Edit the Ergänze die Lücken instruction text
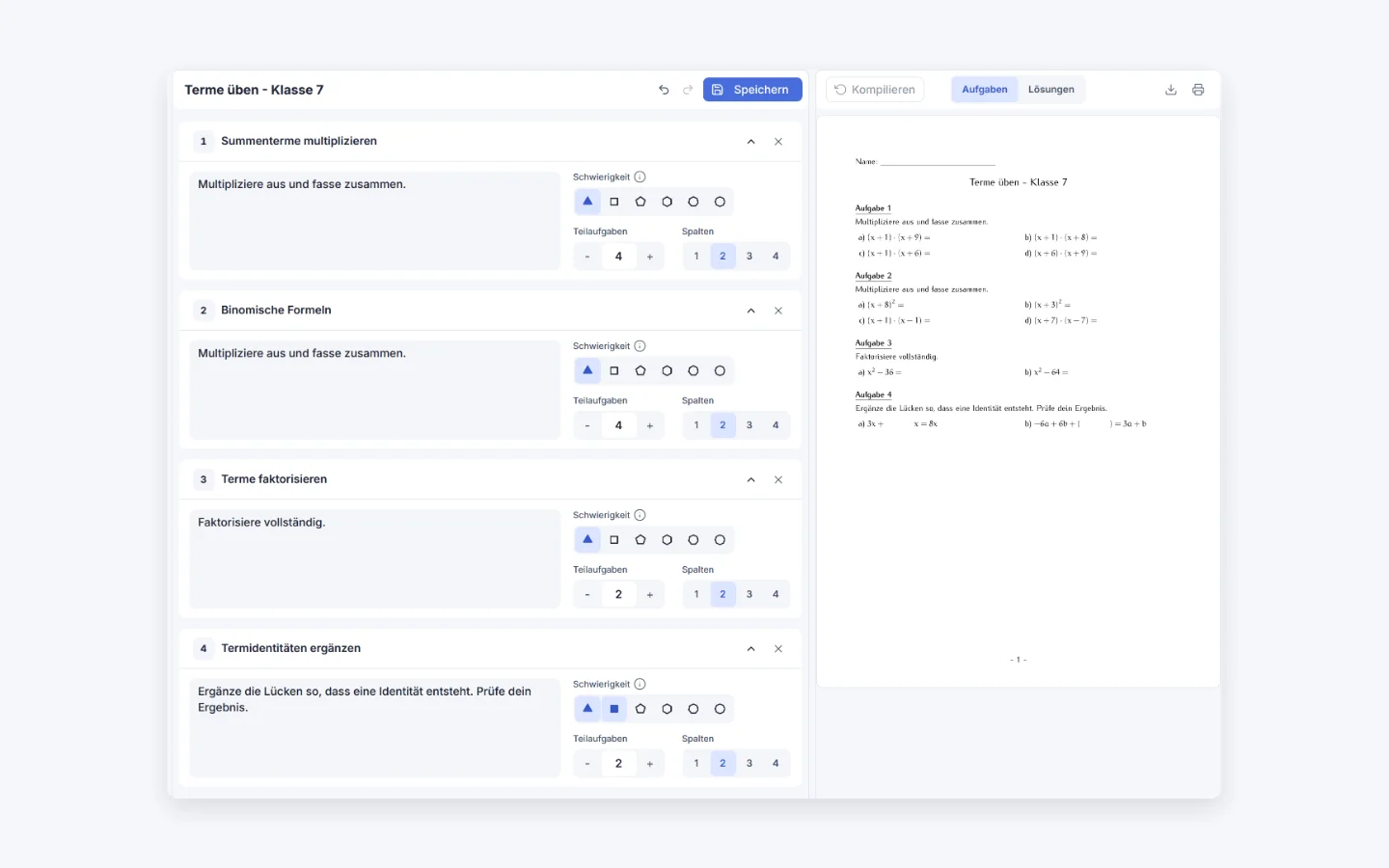 click(x=375, y=728)
